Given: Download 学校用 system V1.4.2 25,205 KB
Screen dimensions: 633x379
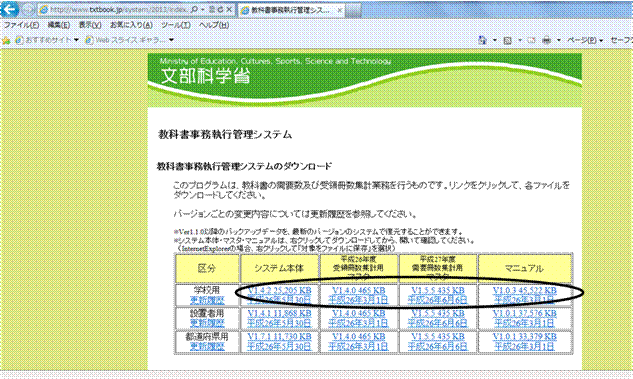Looking at the screenshot, I should tap(279, 291).
